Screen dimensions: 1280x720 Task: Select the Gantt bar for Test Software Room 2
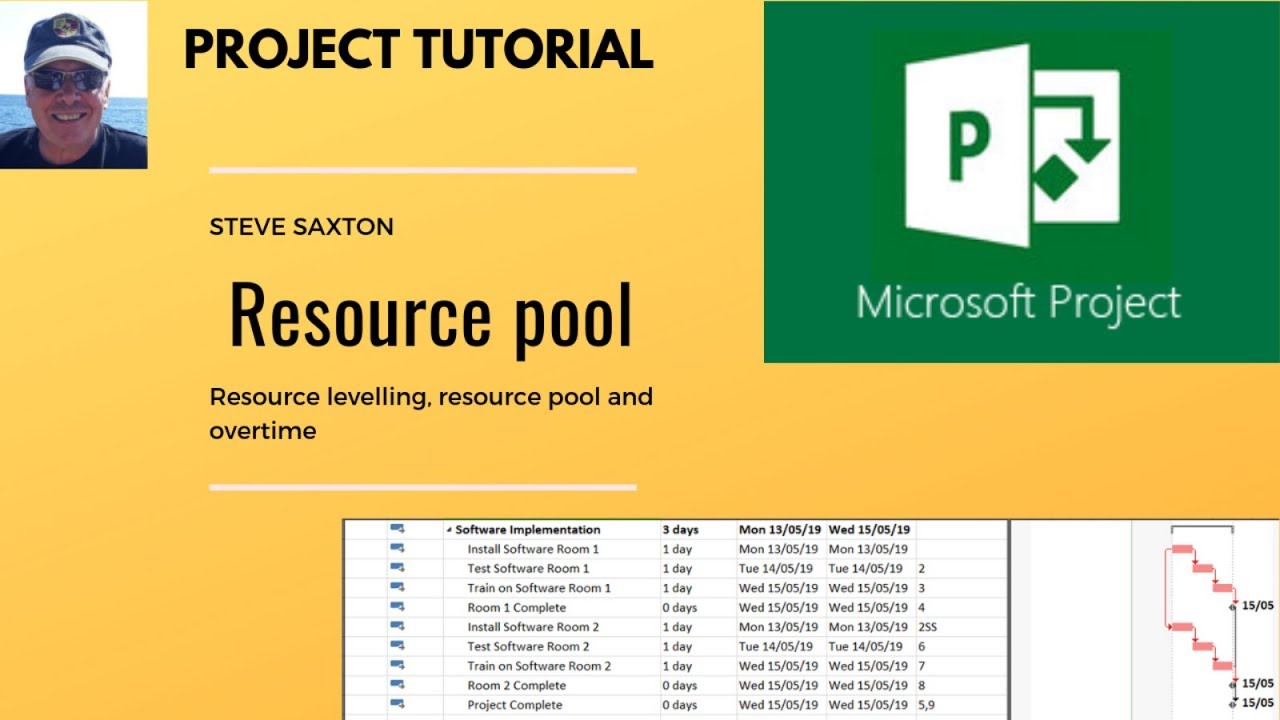(x=1203, y=646)
